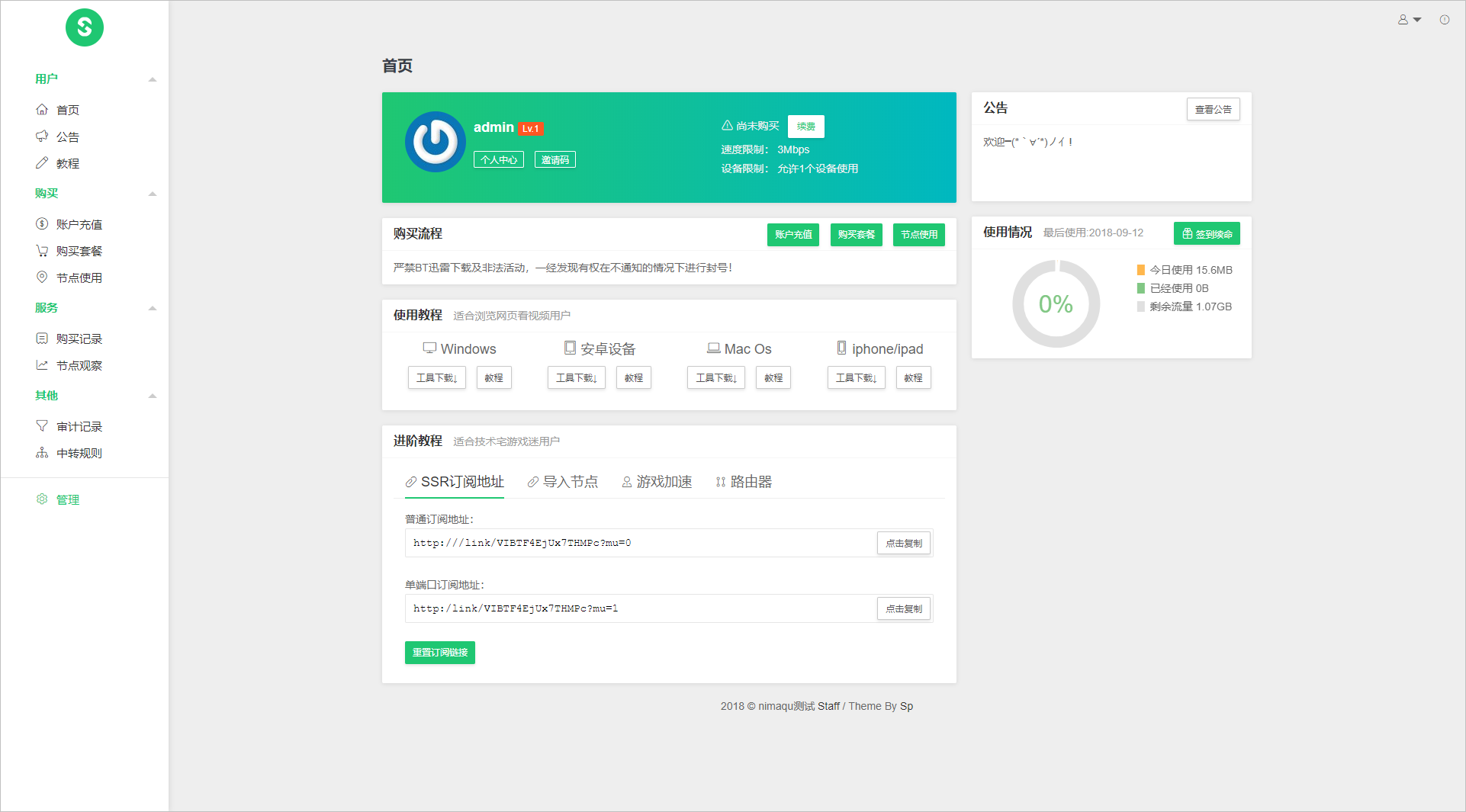The image size is (1466, 812).
Task: Switch to the 导入节点 tab
Action: coord(562,481)
